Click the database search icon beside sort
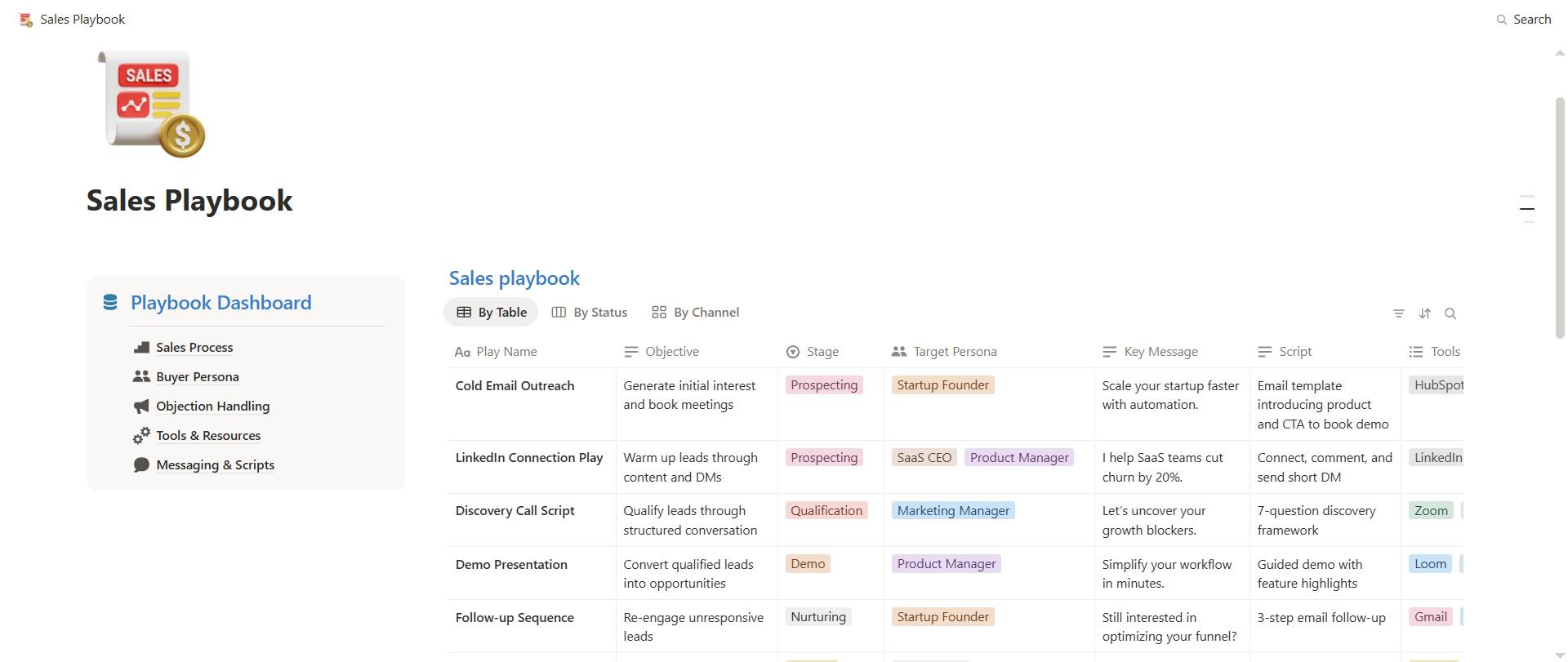Image resolution: width=1568 pixels, height=662 pixels. (1450, 313)
